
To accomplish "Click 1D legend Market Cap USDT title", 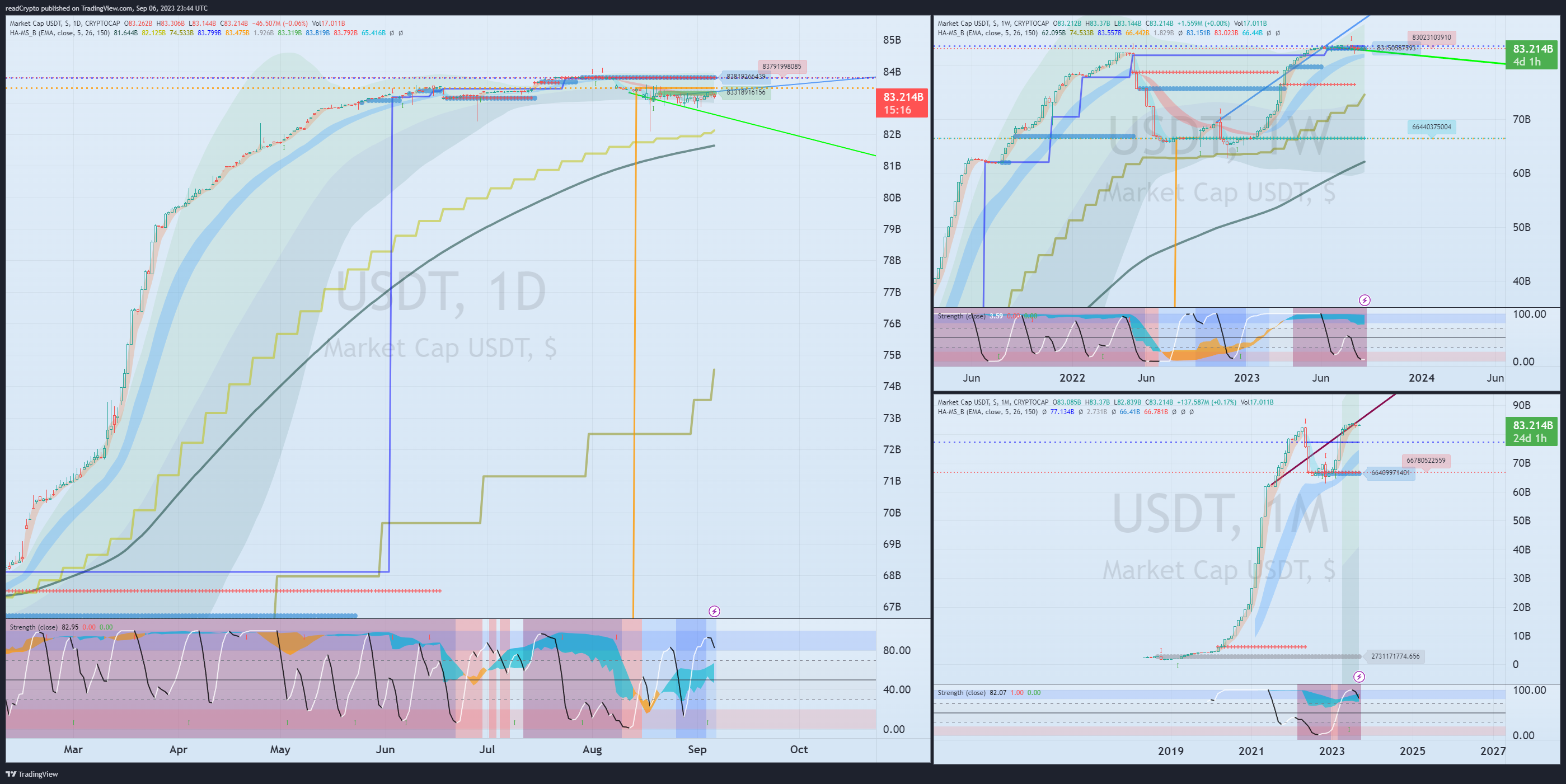I will pyautogui.click(x=64, y=24).
